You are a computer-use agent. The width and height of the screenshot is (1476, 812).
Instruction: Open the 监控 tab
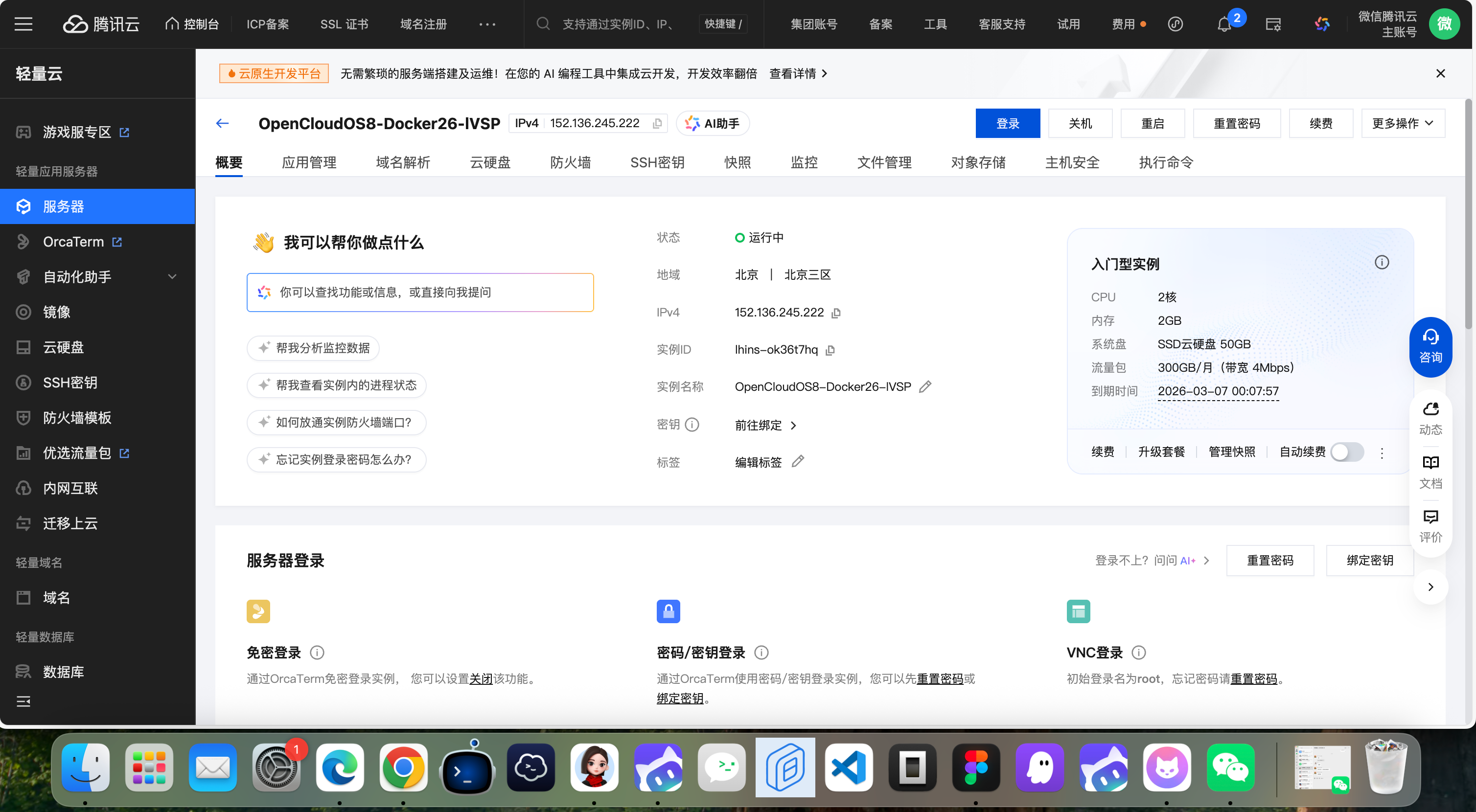[804, 162]
